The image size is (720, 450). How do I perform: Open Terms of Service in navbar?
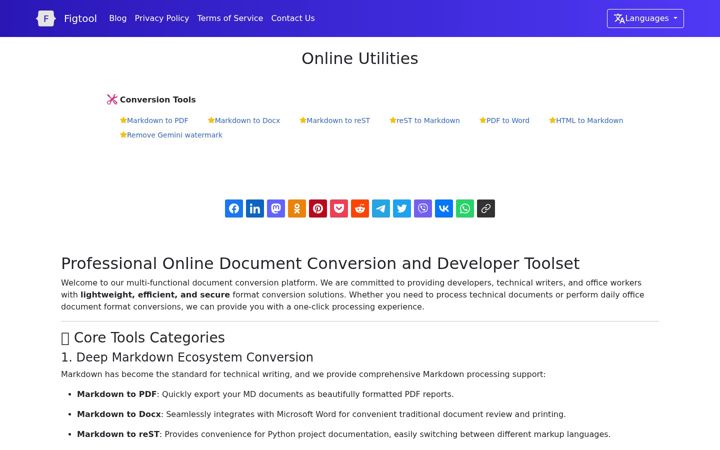[230, 18]
